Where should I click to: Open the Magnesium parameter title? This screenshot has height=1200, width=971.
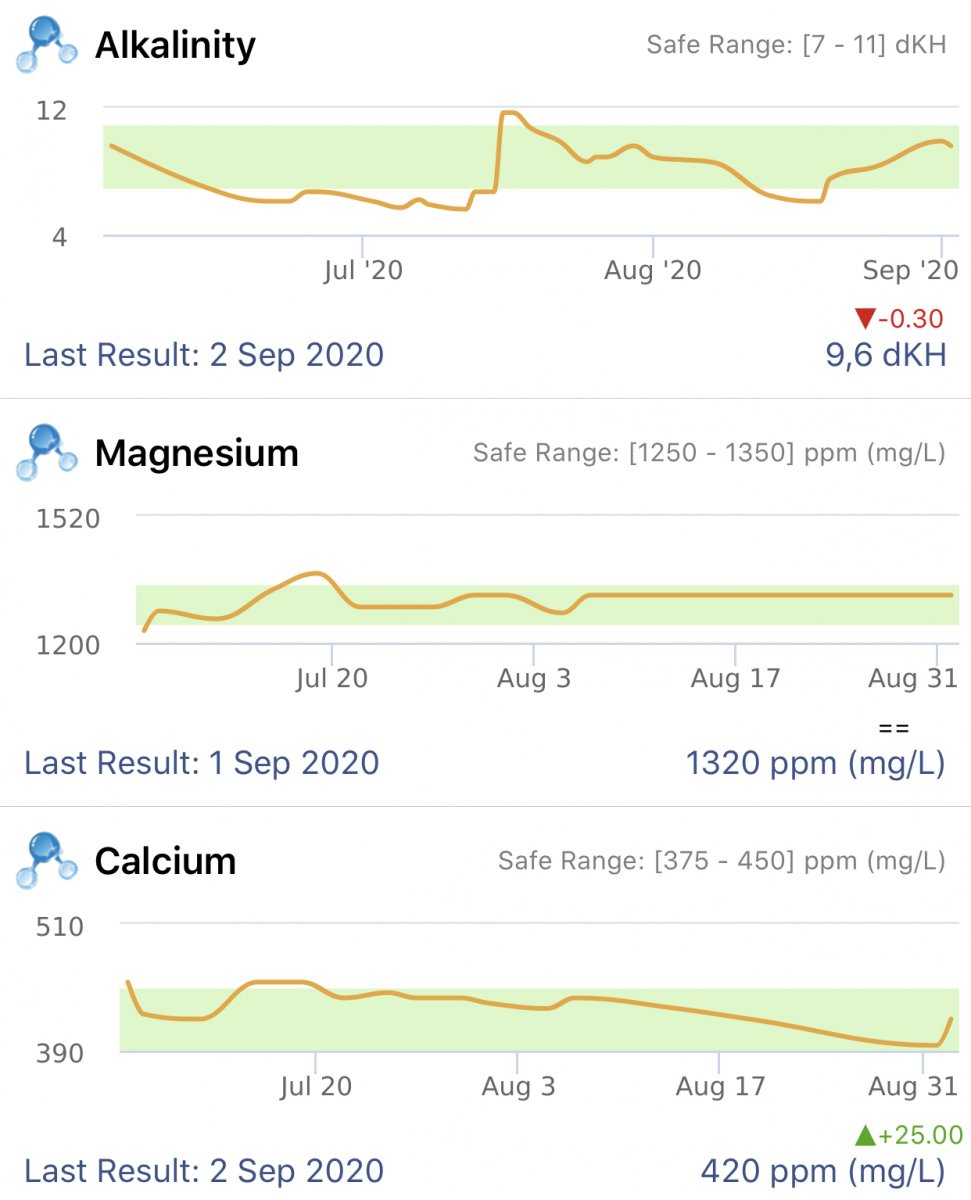pos(197,454)
